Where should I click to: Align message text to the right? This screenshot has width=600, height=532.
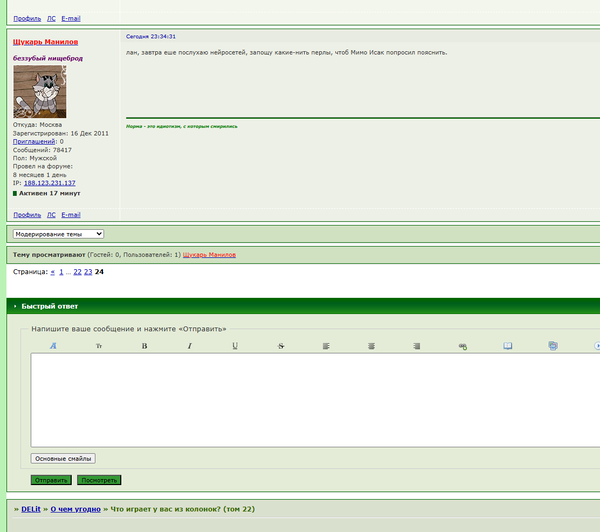point(417,346)
